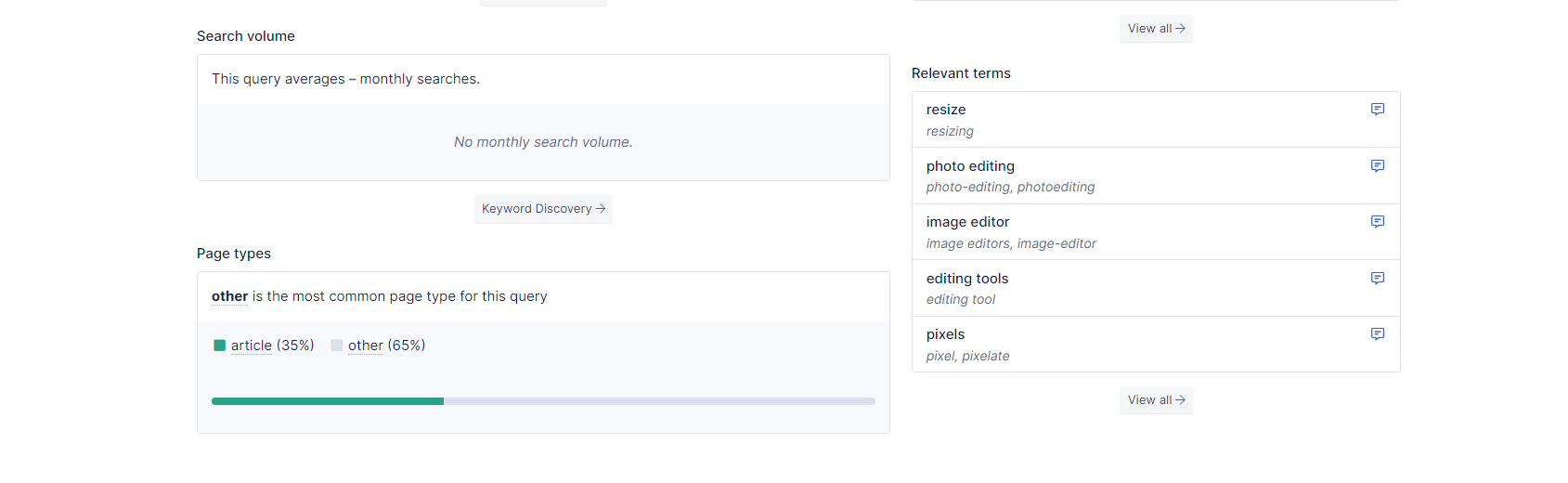1568x483 pixels.
Task: Select the resize term row
Action: pyautogui.click(x=1156, y=120)
